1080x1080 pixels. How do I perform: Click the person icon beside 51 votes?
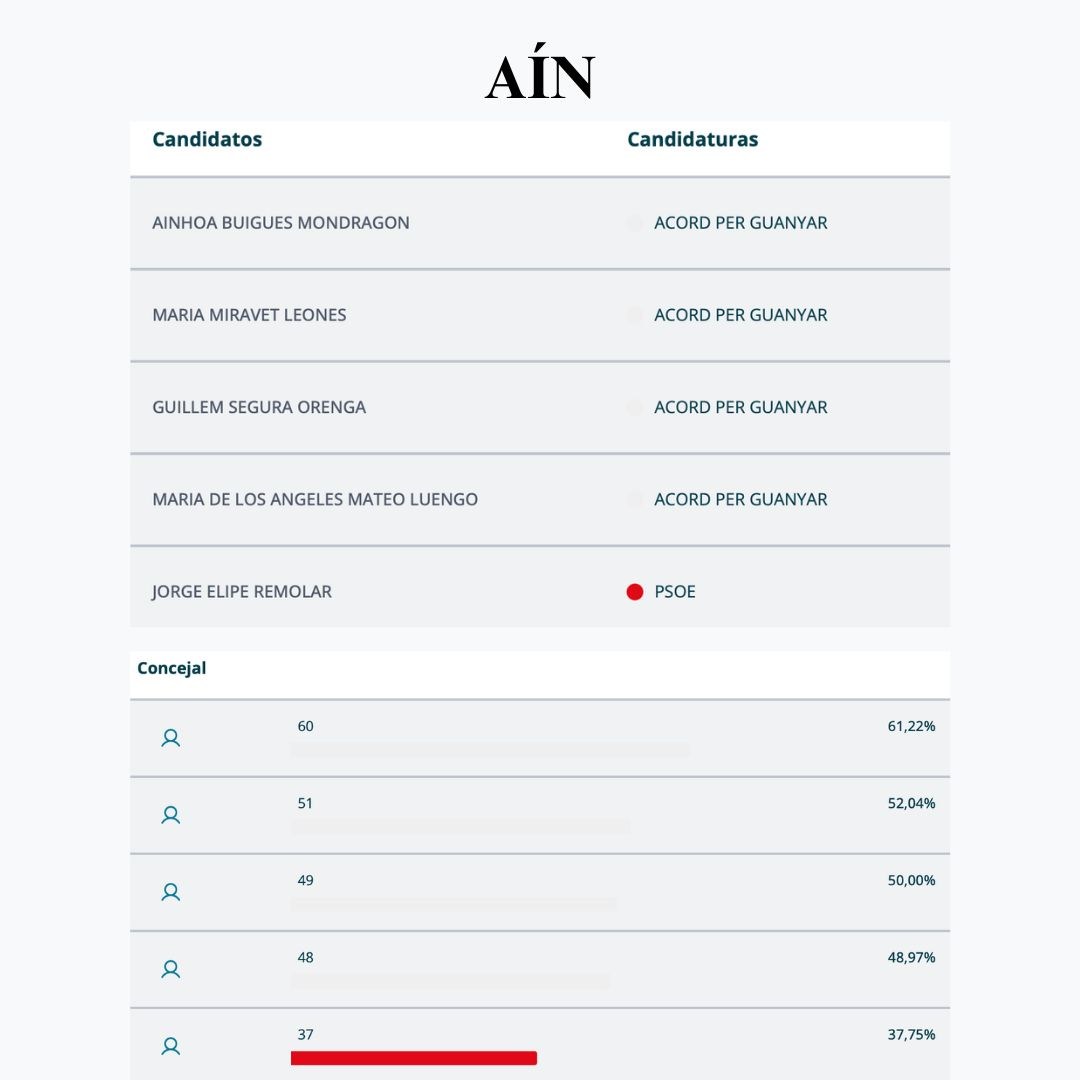(x=171, y=816)
